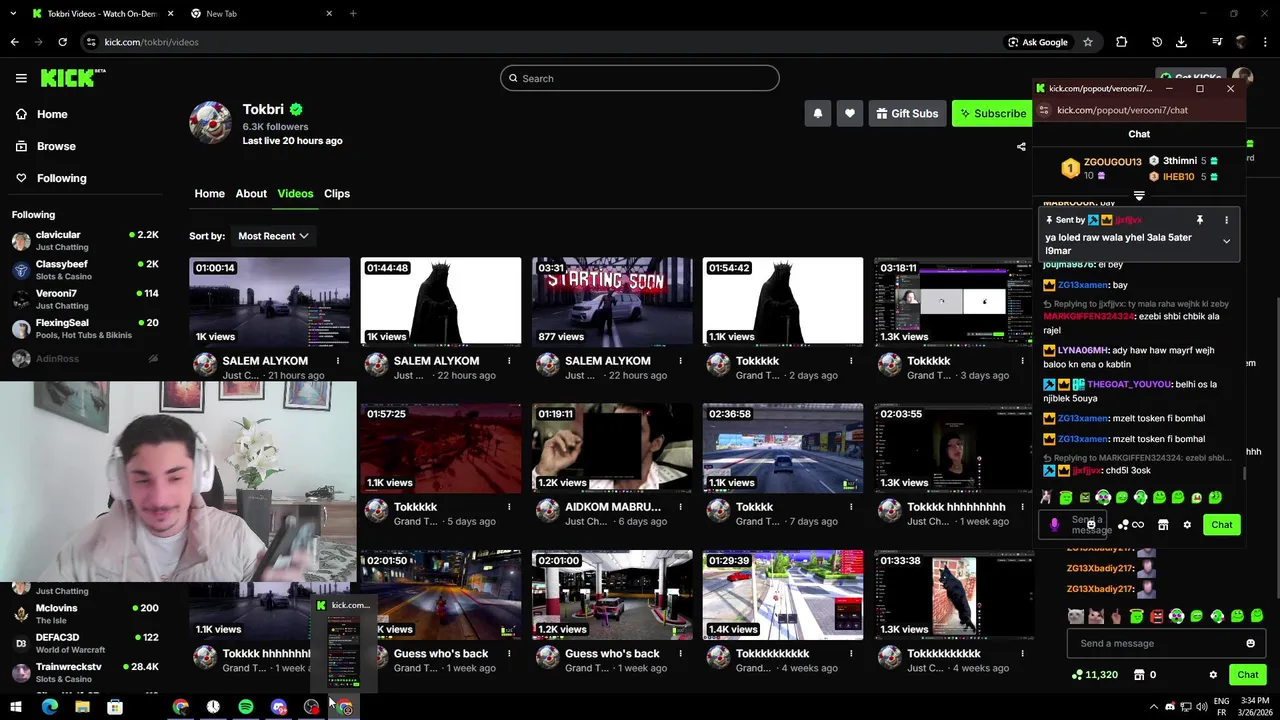
Task: Open Chrome downloads icon
Action: 1181,42
